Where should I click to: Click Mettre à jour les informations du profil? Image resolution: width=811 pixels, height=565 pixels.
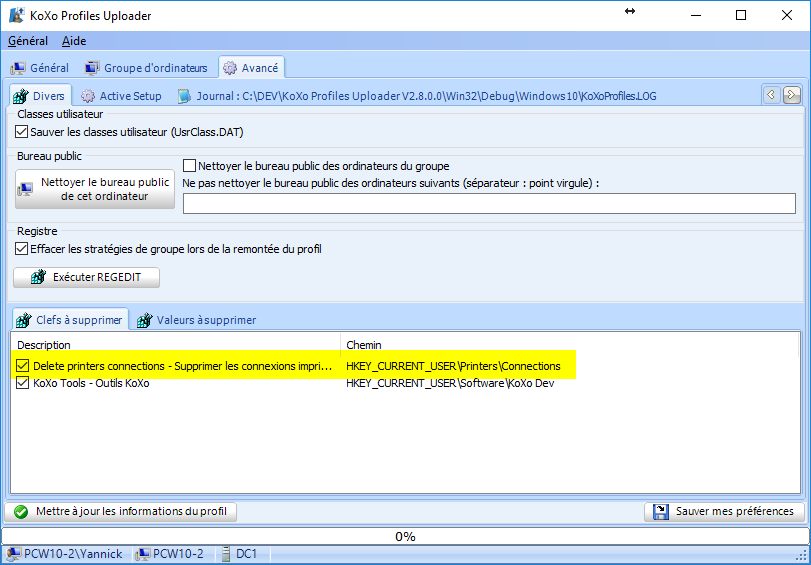click(120, 512)
